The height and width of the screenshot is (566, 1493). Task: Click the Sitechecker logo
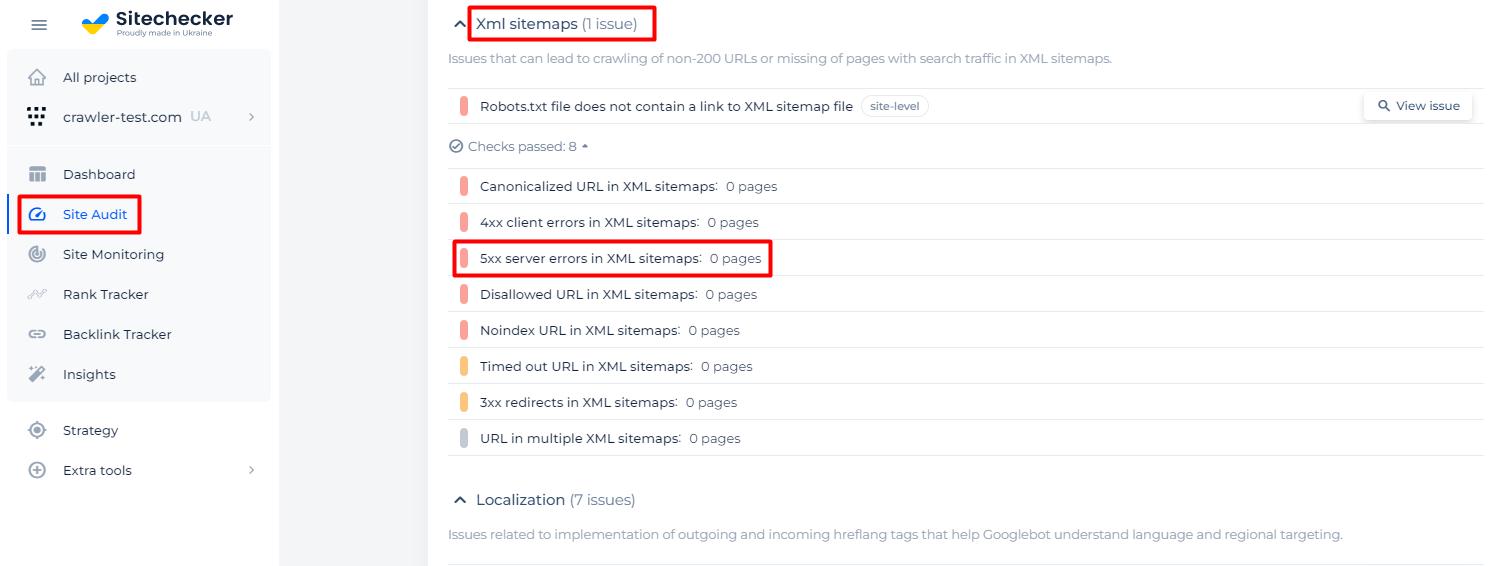157,23
